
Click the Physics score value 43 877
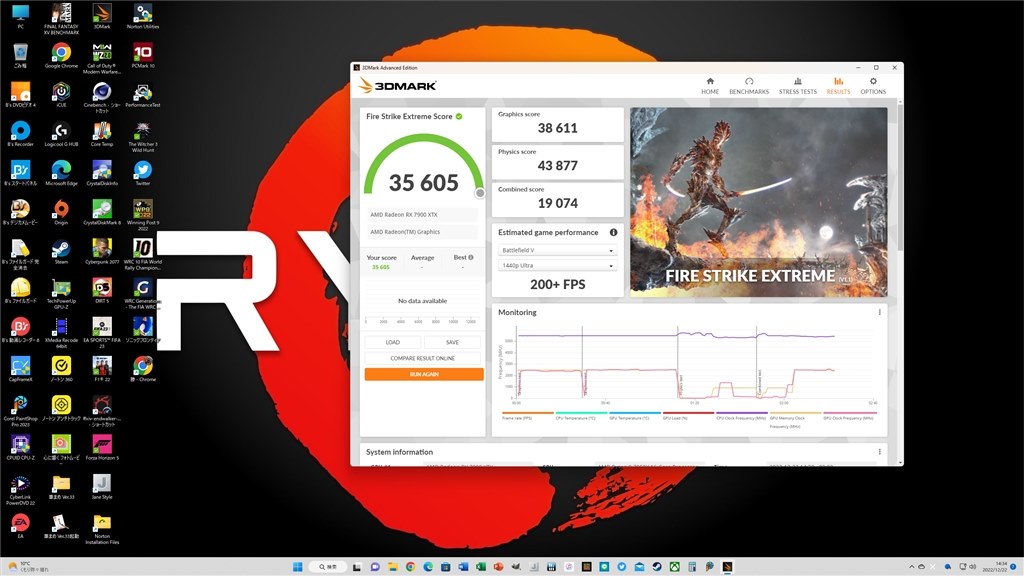(557, 166)
